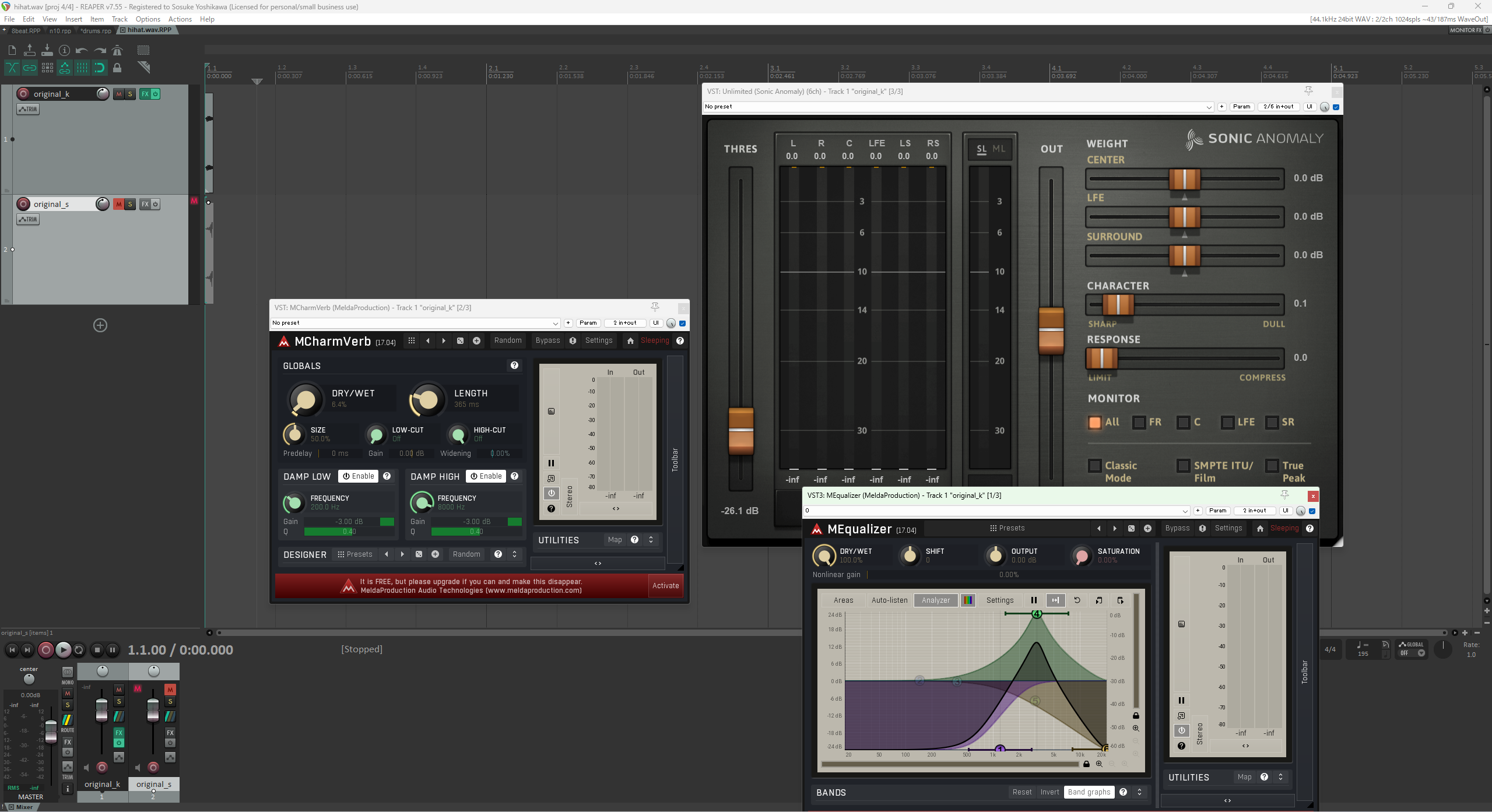Open MCharmVerb home icon
The height and width of the screenshot is (812, 1492).
[630, 341]
